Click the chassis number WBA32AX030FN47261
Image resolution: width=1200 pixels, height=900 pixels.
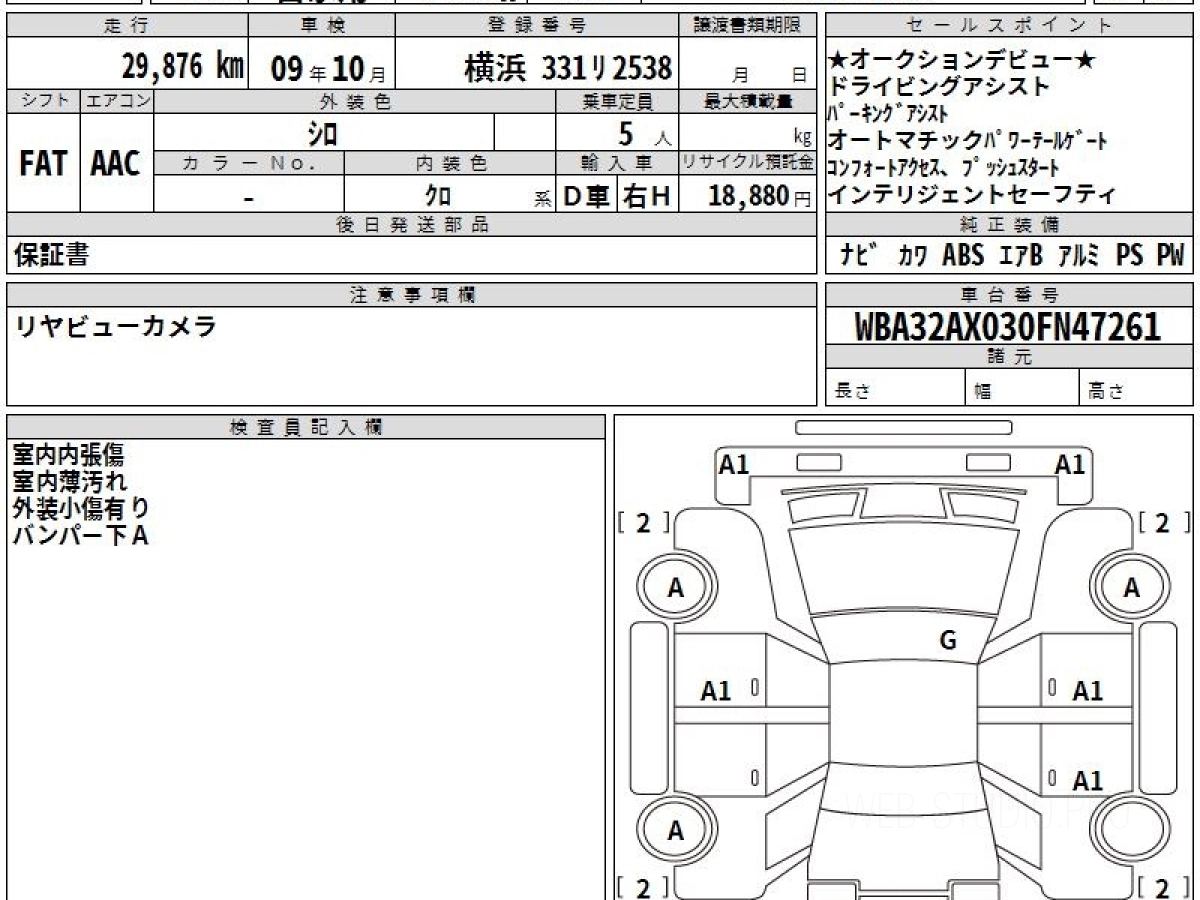pos(1008,327)
